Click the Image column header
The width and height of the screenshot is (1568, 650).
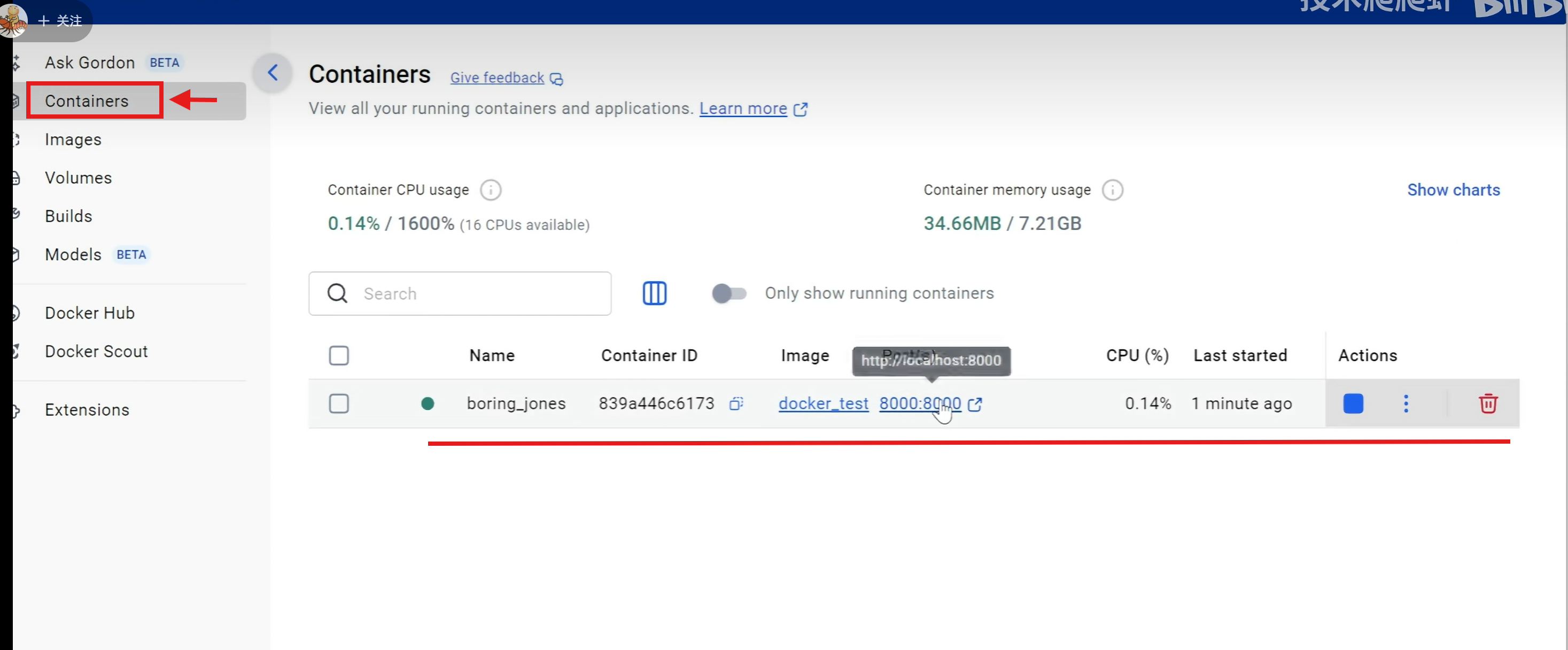[x=805, y=355]
